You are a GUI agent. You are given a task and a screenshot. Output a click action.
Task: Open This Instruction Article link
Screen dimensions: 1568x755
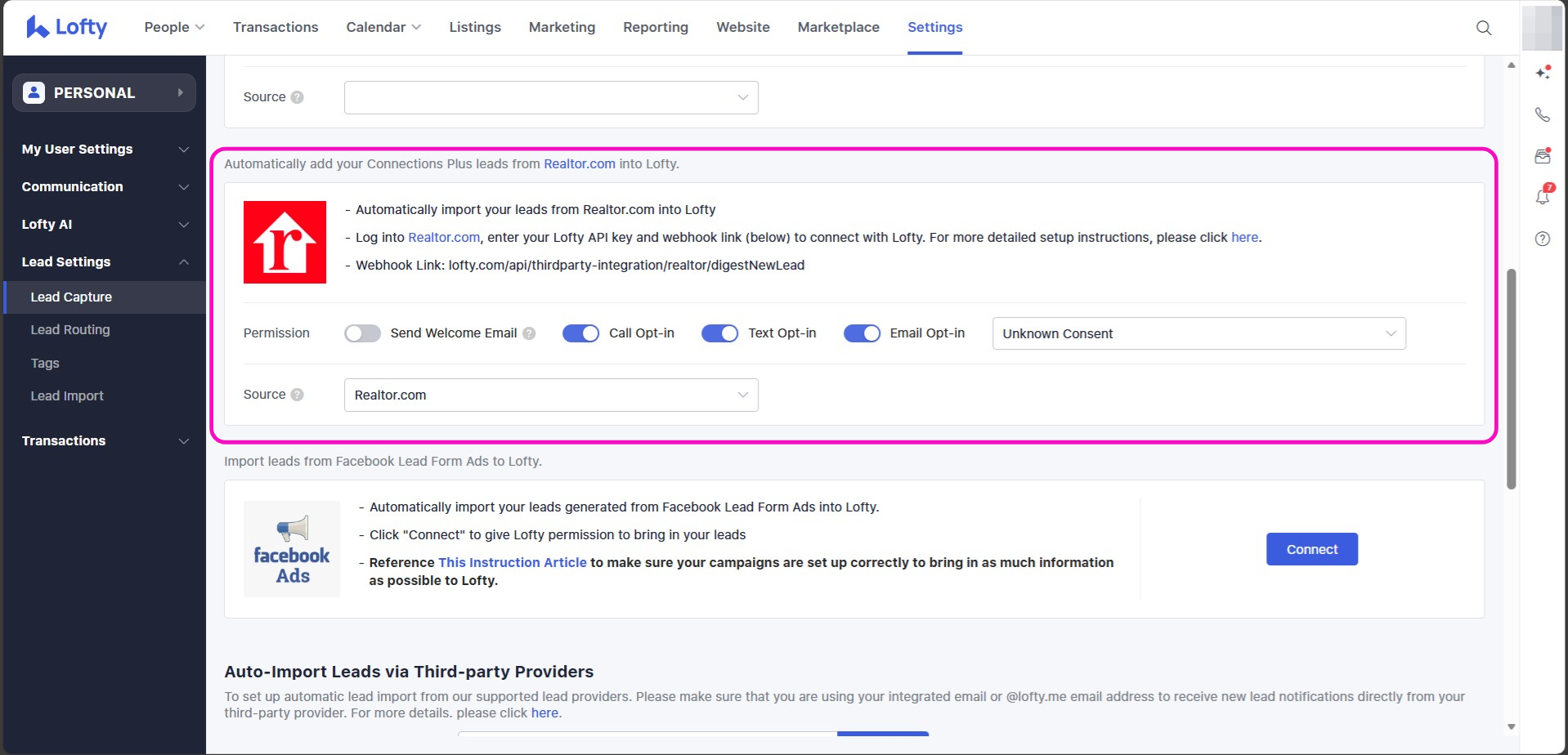click(512, 562)
